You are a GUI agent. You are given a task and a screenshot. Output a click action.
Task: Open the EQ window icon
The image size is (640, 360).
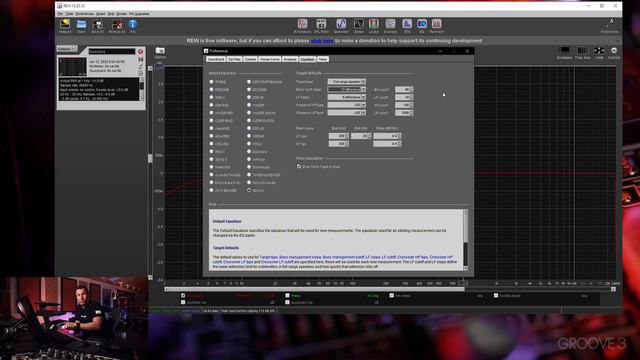[x=422, y=24]
